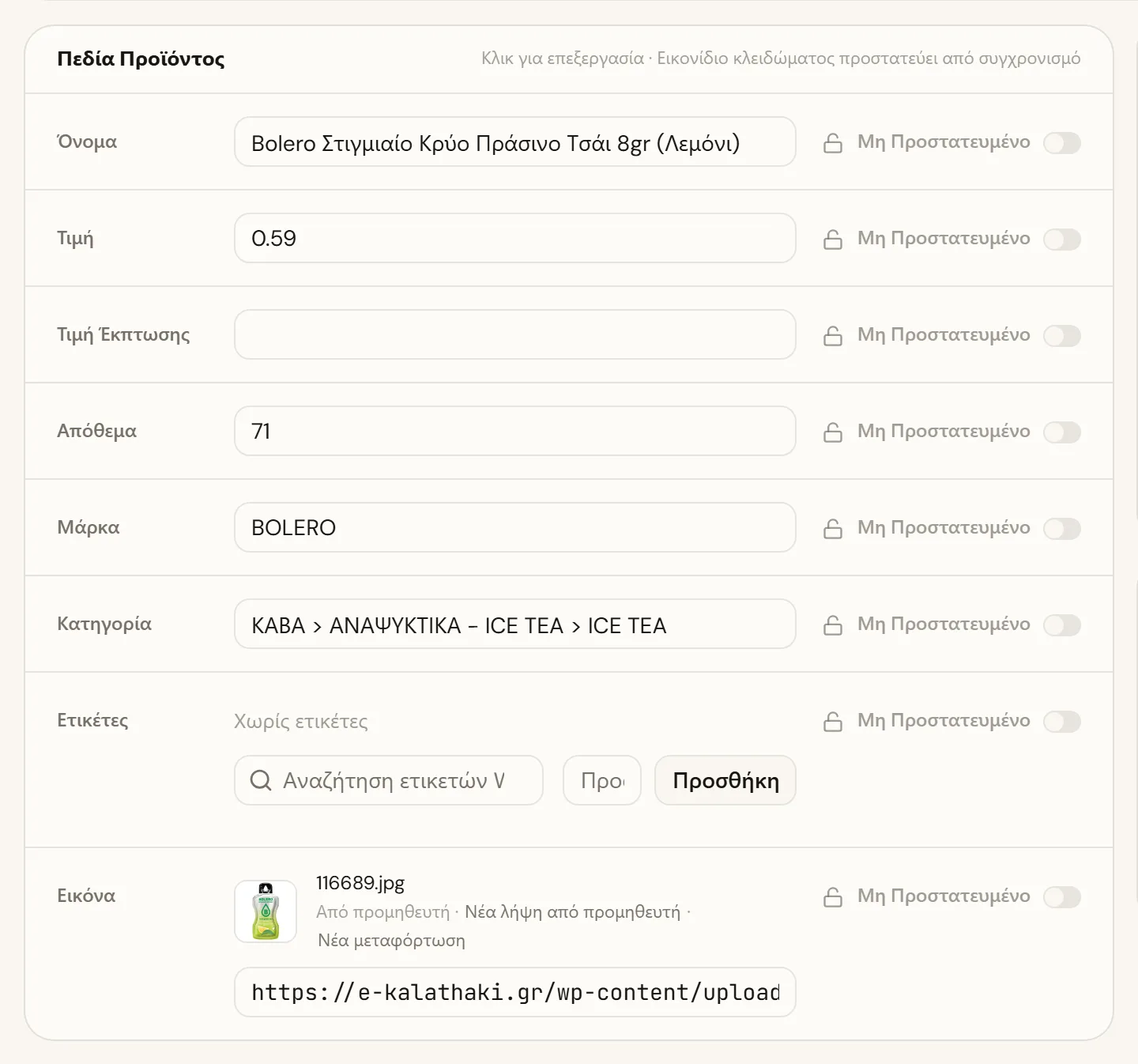Click the lock icon in the Τιμή Έκπτωσης row
Viewport: 1138px width, 1064px height.
point(833,336)
